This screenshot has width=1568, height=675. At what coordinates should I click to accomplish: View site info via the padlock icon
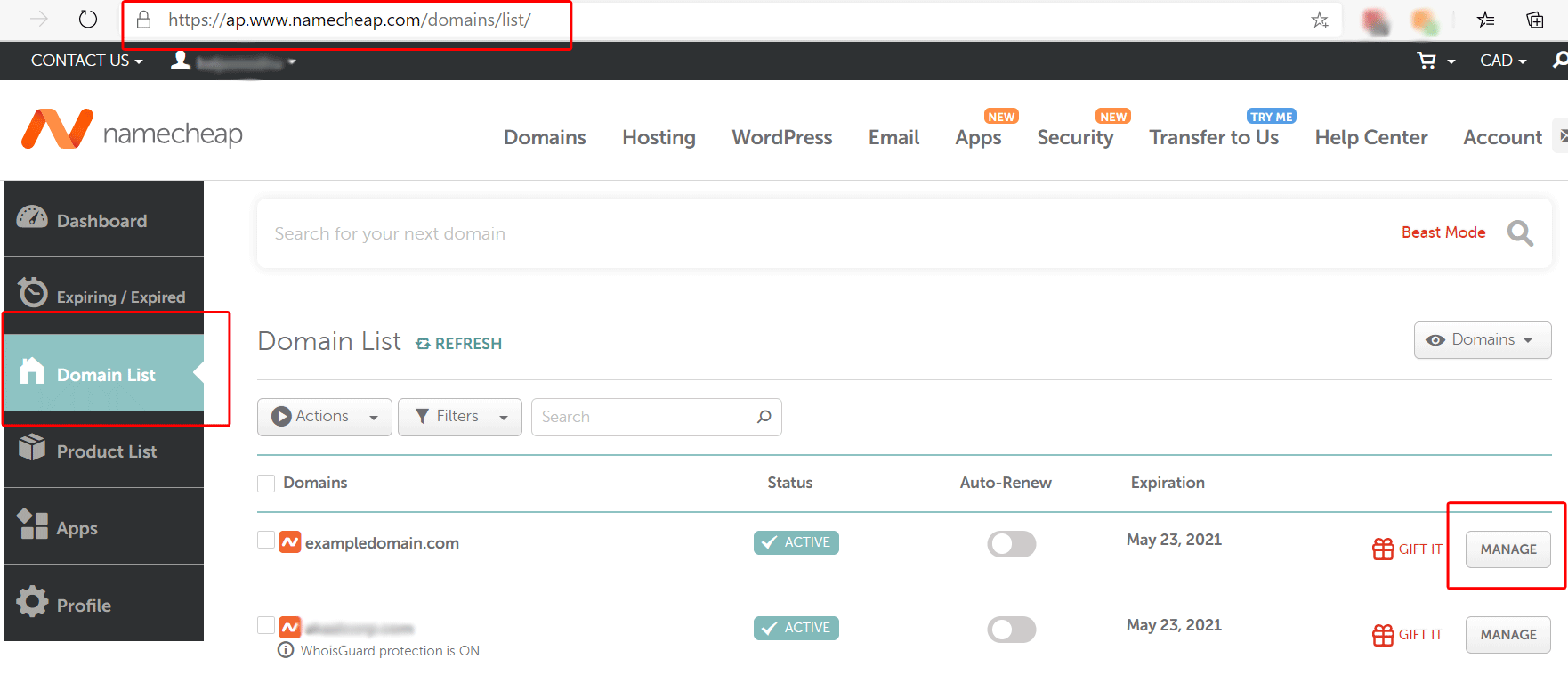143,20
